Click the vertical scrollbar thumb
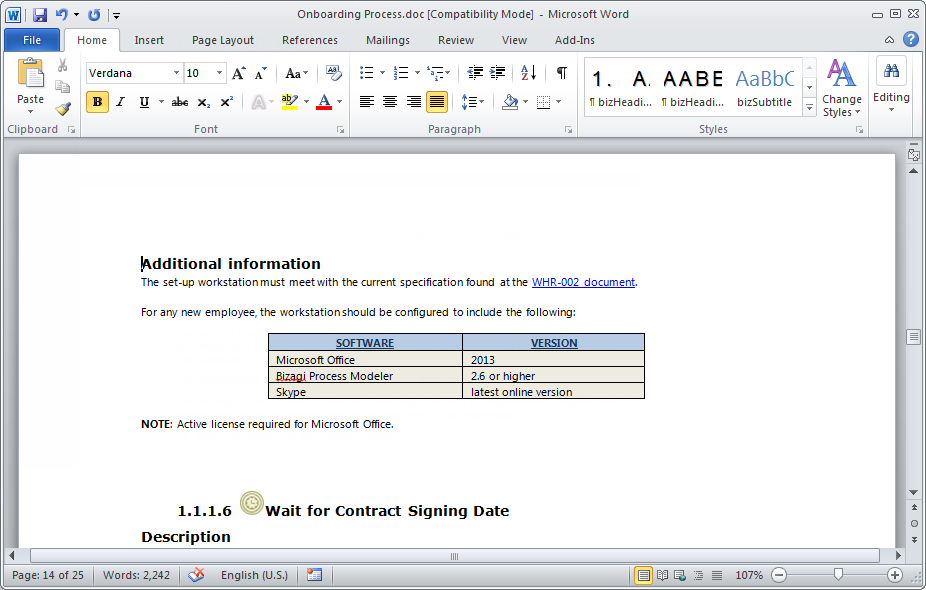Viewport: 926px width, 590px height. click(x=913, y=337)
